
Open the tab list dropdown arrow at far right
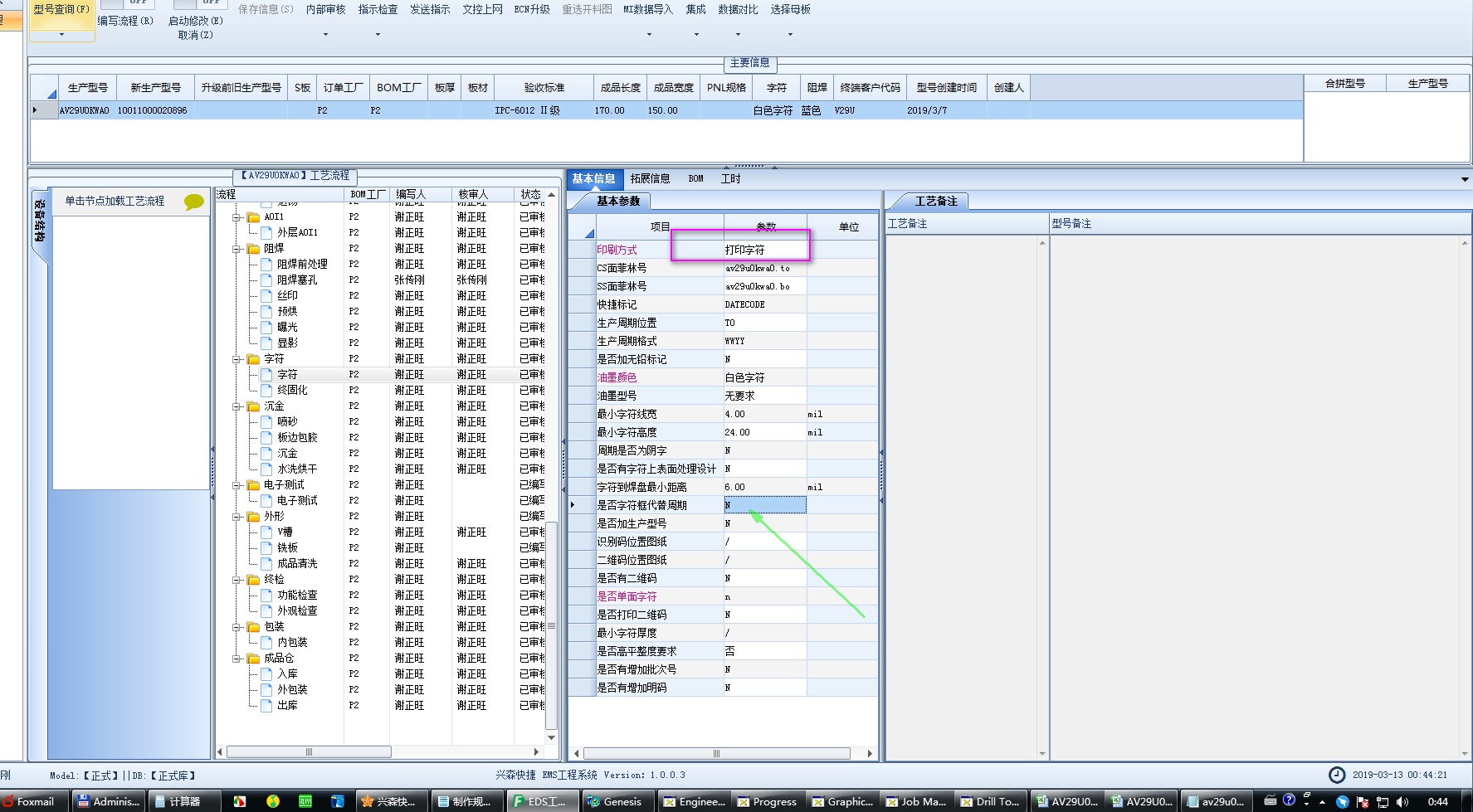click(x=1465, y=179)
